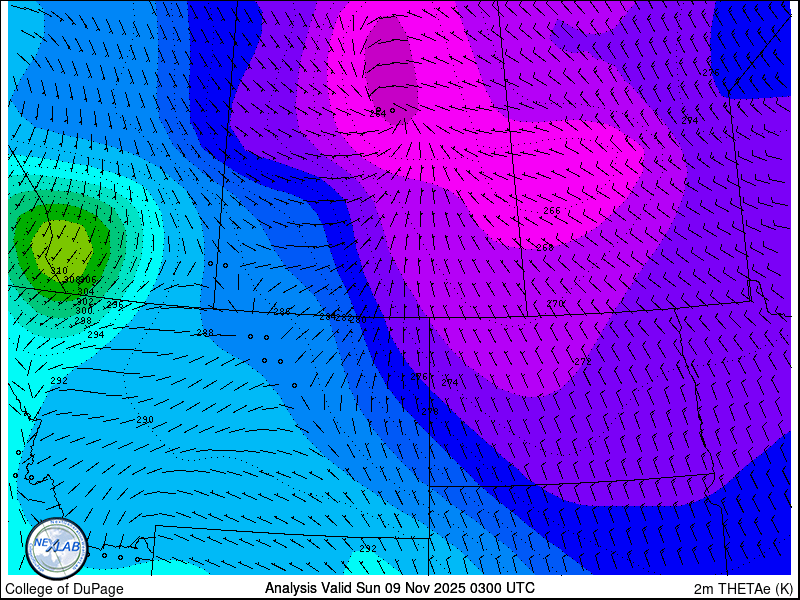Click the 302 contour label
This screenshot has width=800, height=600.
click(85, 302)
